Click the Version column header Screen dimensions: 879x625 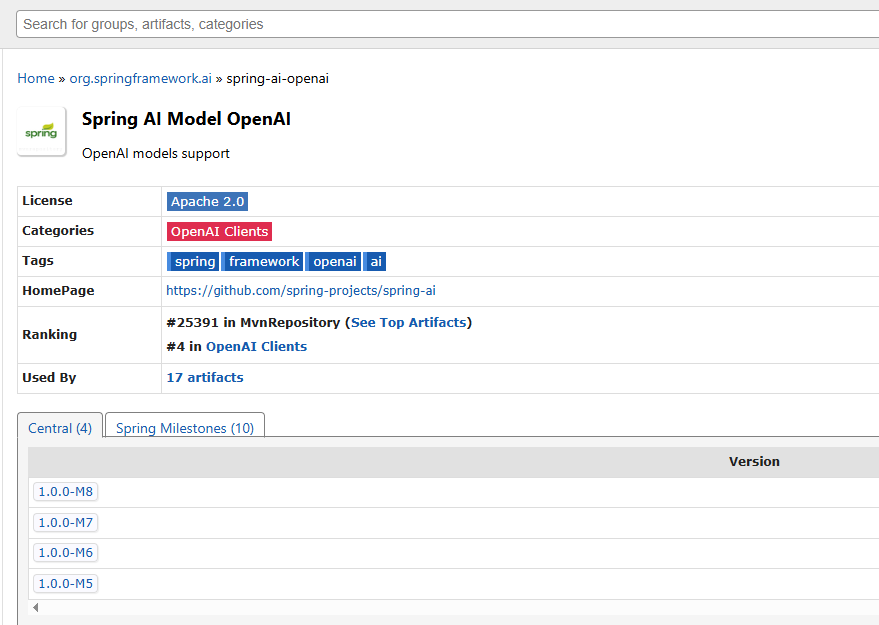(754, 462)
